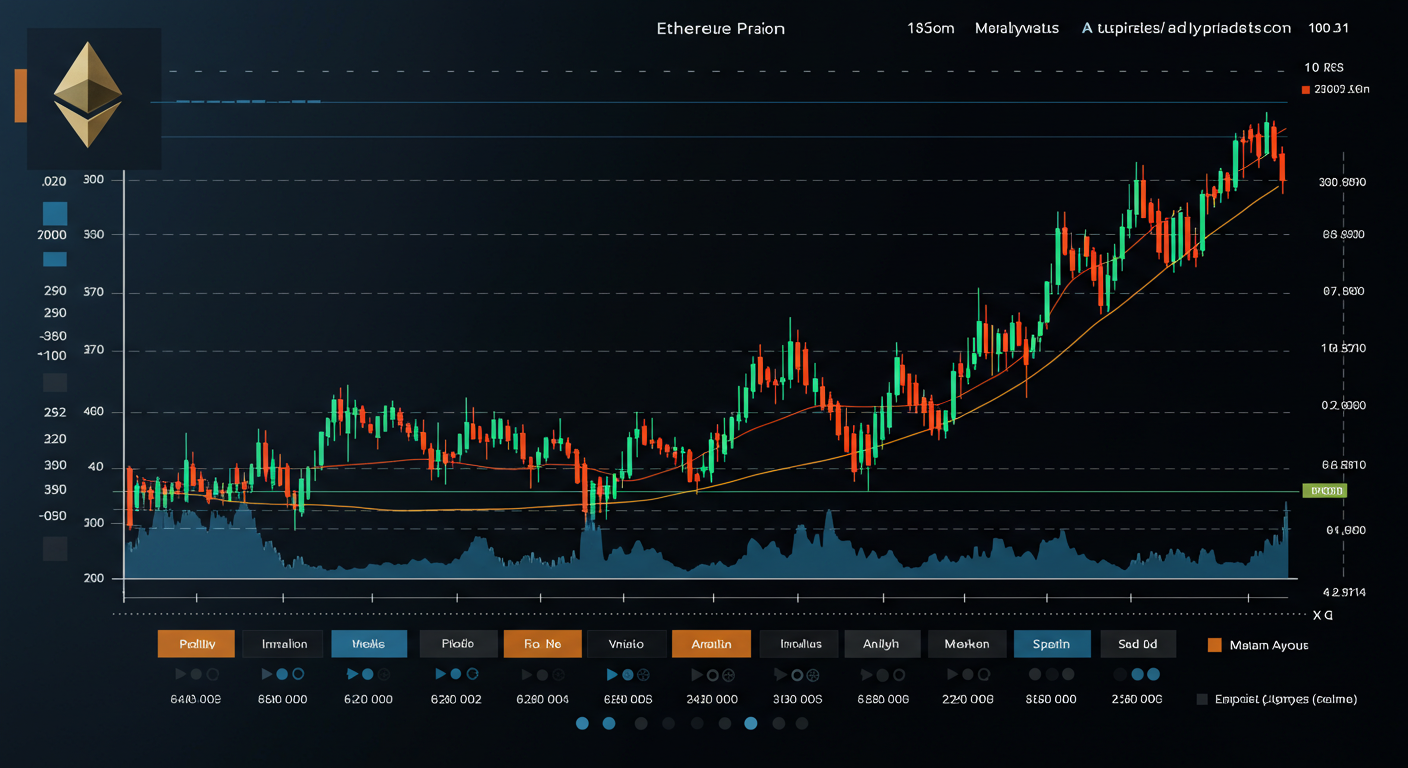
Task: Click the Empaist legend checkbox at bottom right
Action: pos(1202,699)
